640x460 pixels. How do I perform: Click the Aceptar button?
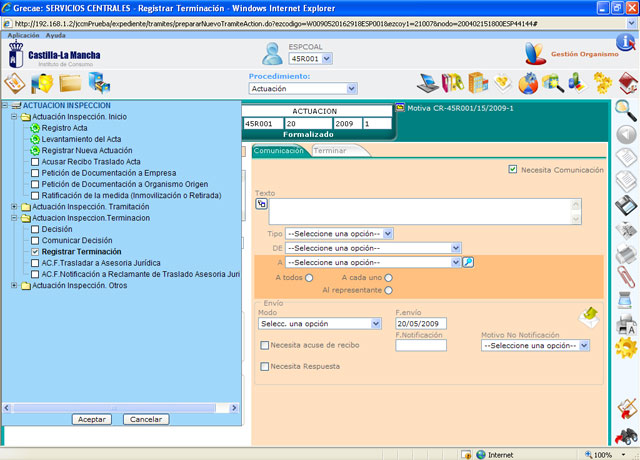pyautogui.click(x=92, y=419)
